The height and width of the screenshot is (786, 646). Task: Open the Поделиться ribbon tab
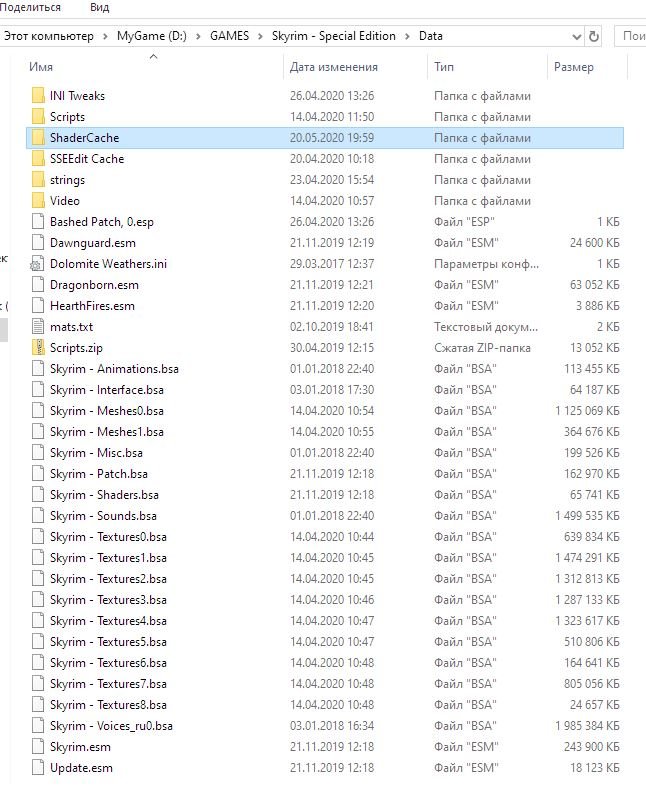pyautogui.click(x=31, y=7)
